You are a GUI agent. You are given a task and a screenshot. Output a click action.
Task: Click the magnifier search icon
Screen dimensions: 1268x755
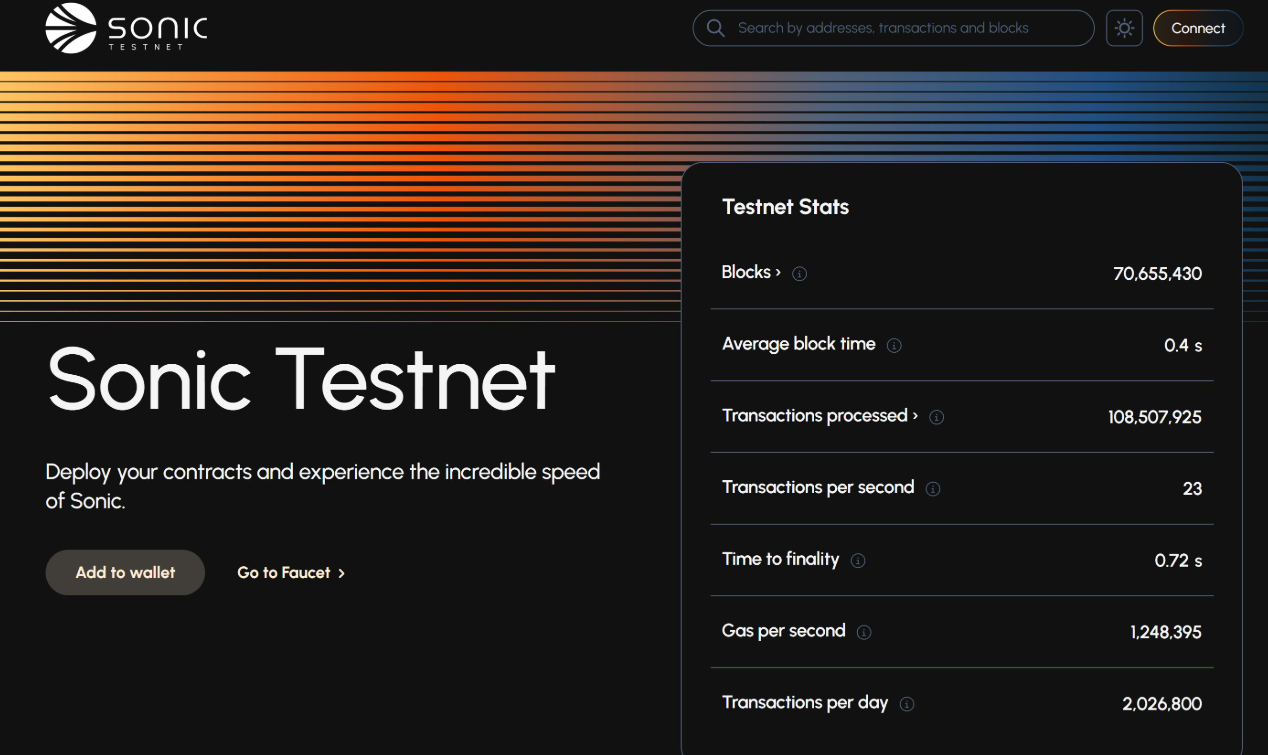(715, 28)
